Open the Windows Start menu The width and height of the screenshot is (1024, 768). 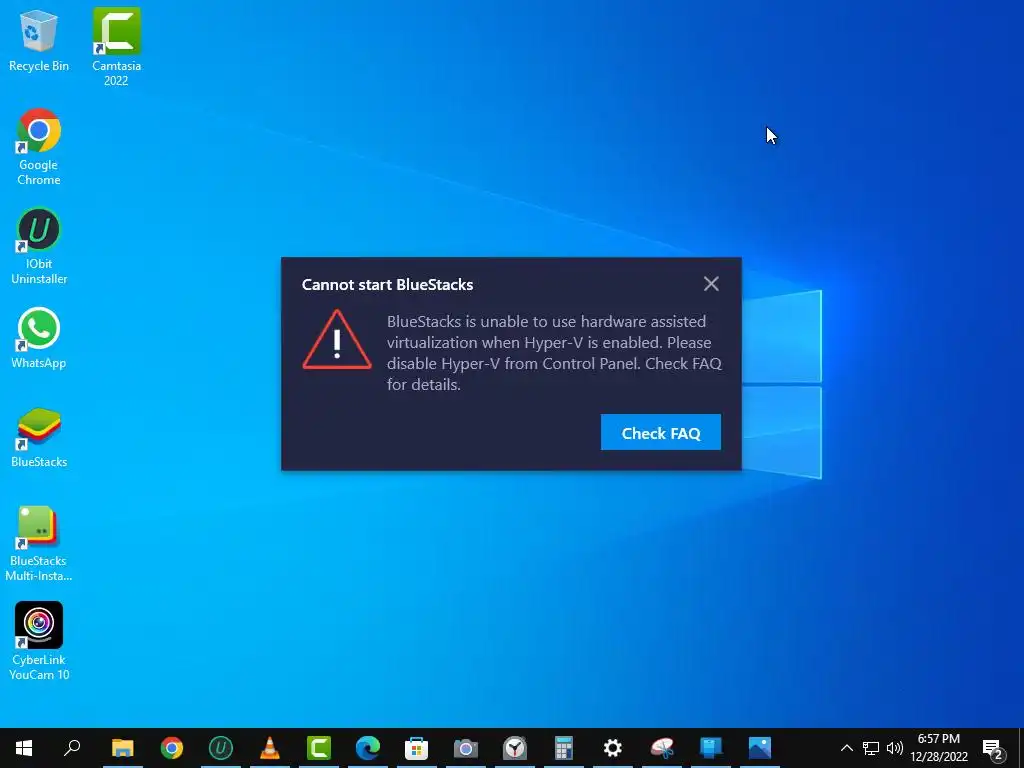click(24, 748)
